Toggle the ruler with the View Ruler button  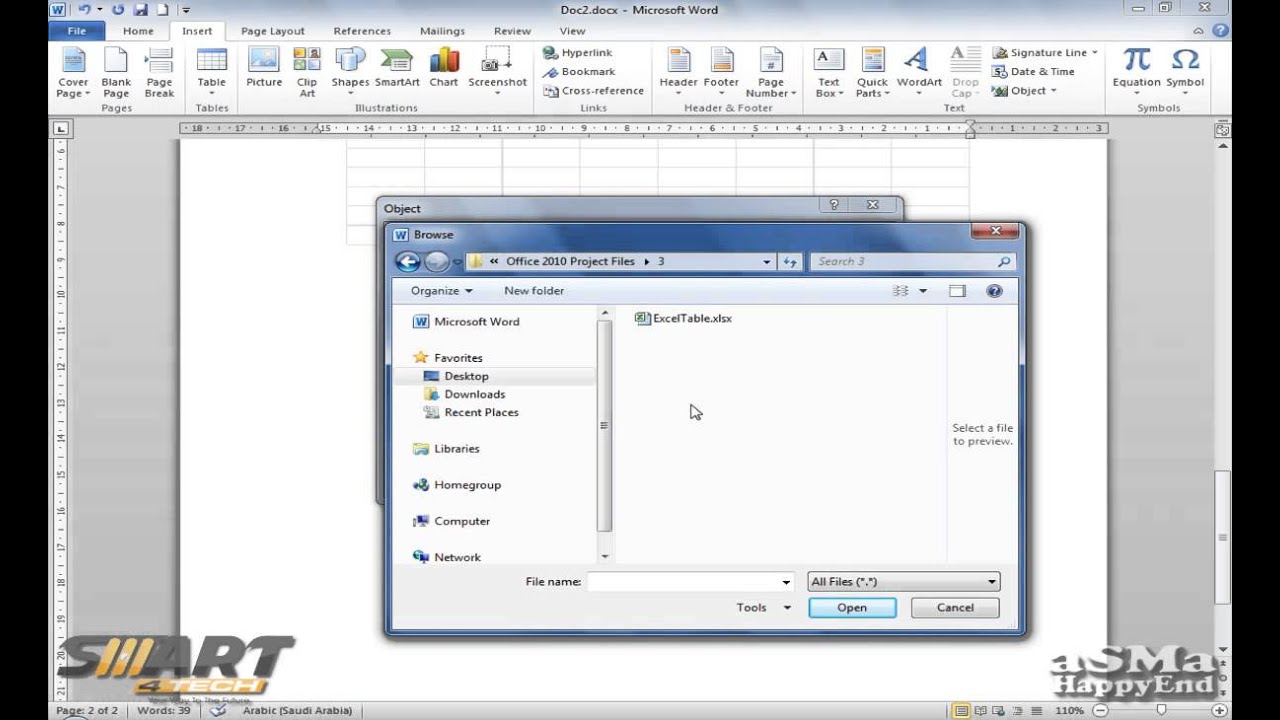[1222, 129]
